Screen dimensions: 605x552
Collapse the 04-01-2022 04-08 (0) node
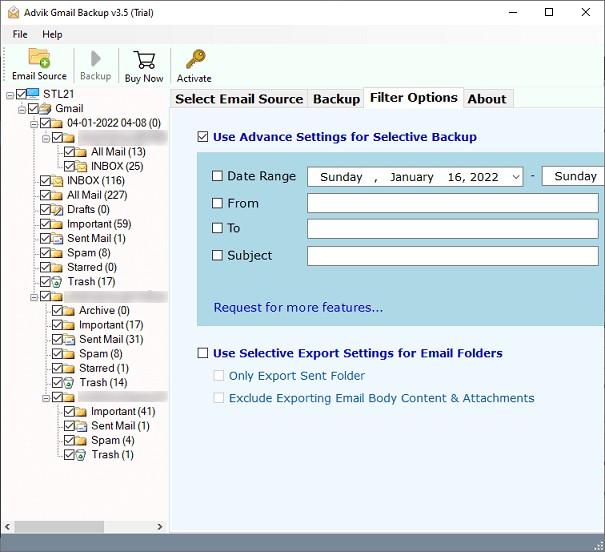34,124
